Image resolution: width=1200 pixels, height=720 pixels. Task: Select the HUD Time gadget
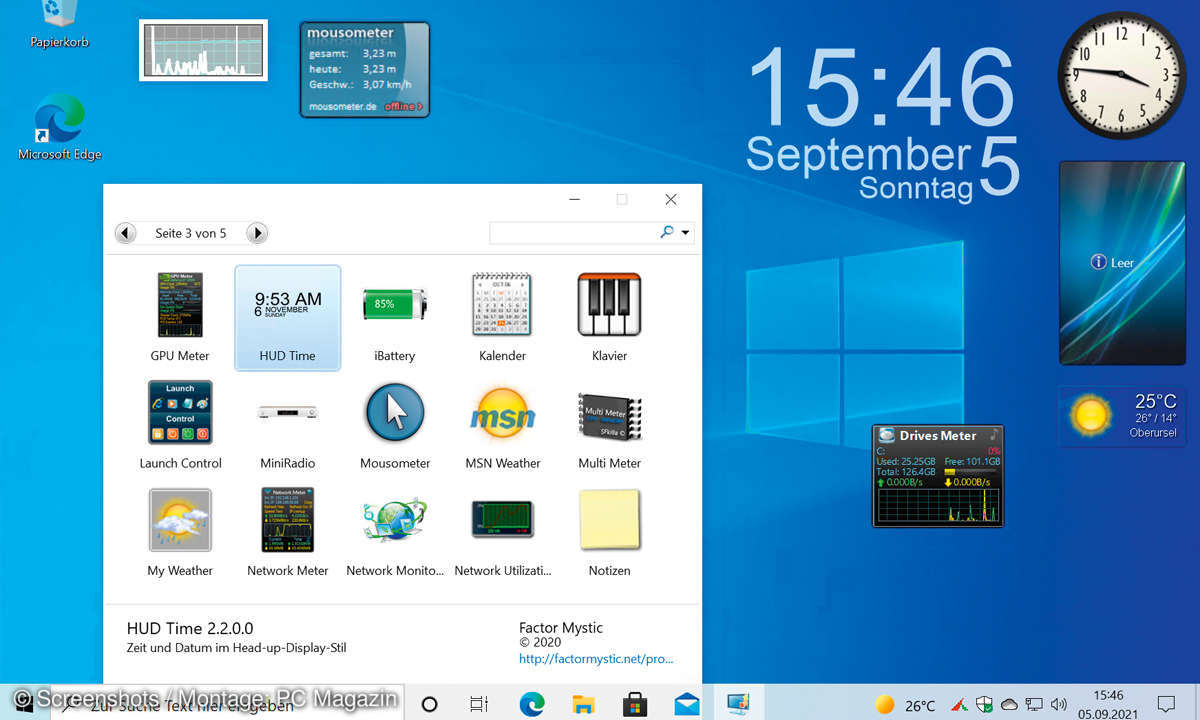[x=287, y=317]
